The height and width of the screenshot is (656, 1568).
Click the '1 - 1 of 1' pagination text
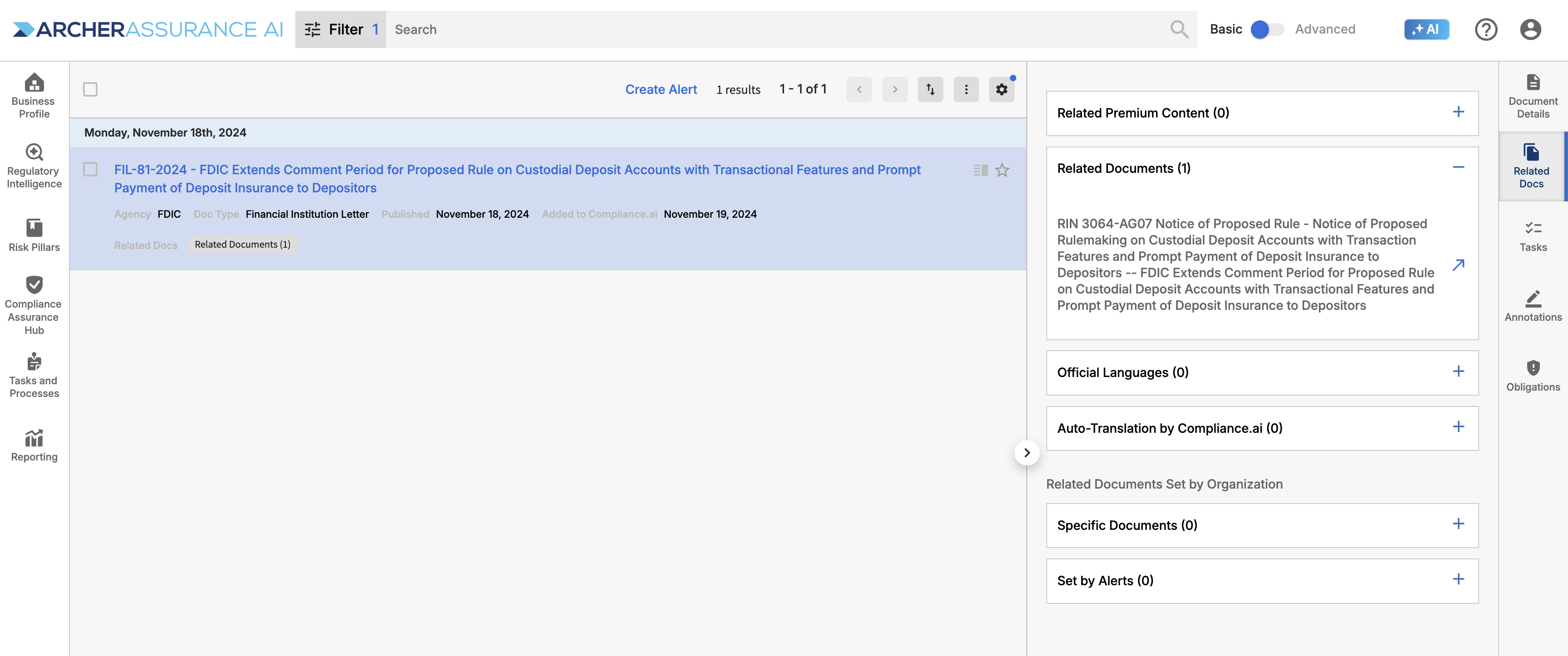click(802, 89)
